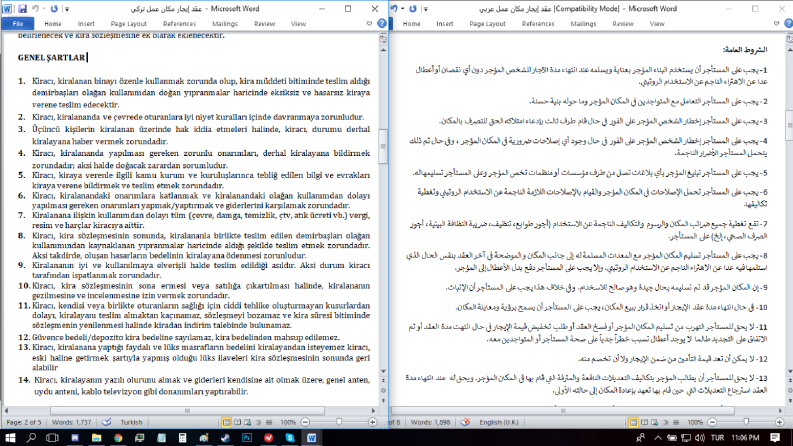
Task: Open View tab in Turkish window
Action: 298,24
